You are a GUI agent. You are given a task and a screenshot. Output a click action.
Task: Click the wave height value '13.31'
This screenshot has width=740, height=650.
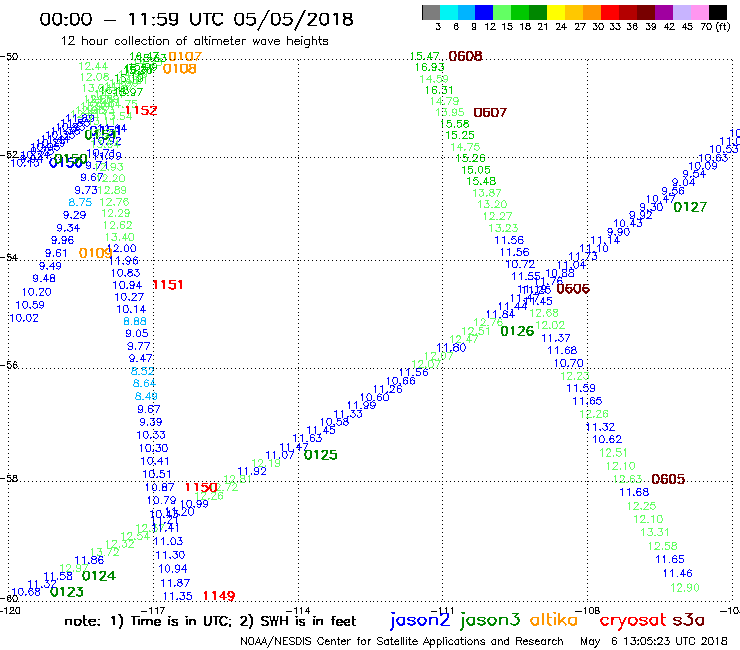[x=655, y=532]
